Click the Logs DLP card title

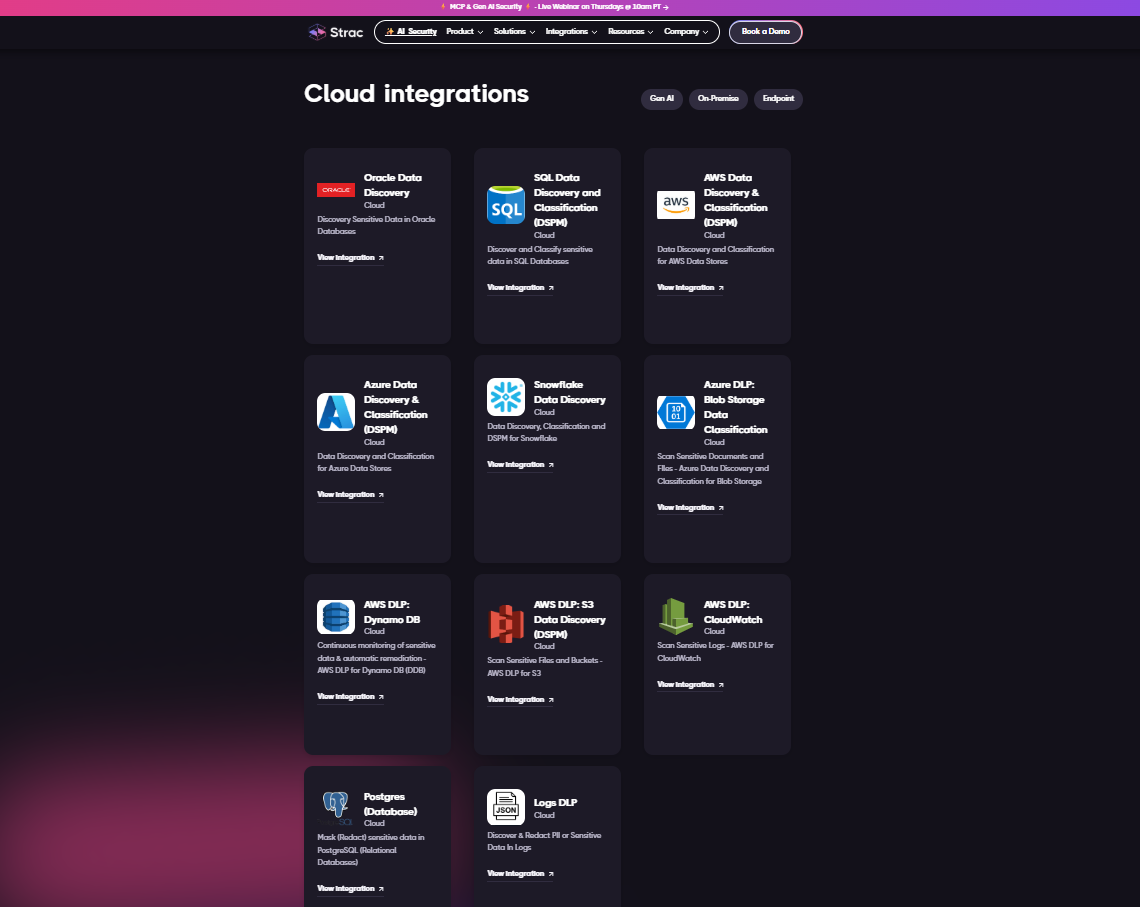(x=555, y=803)
